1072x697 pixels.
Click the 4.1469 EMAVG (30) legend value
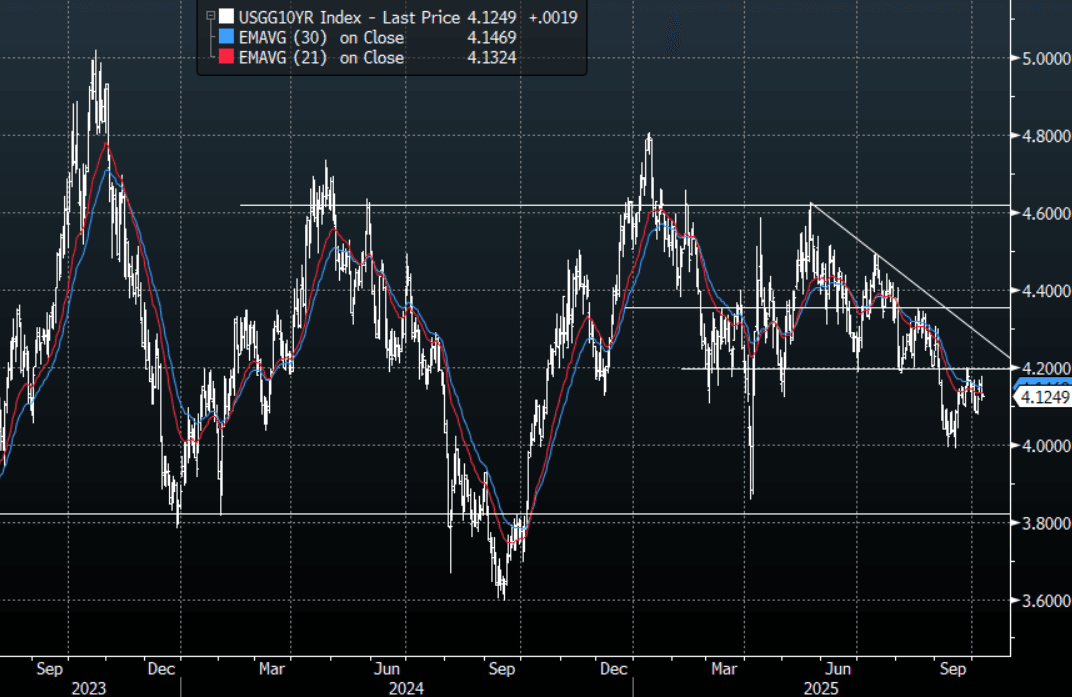click(492, 37)
